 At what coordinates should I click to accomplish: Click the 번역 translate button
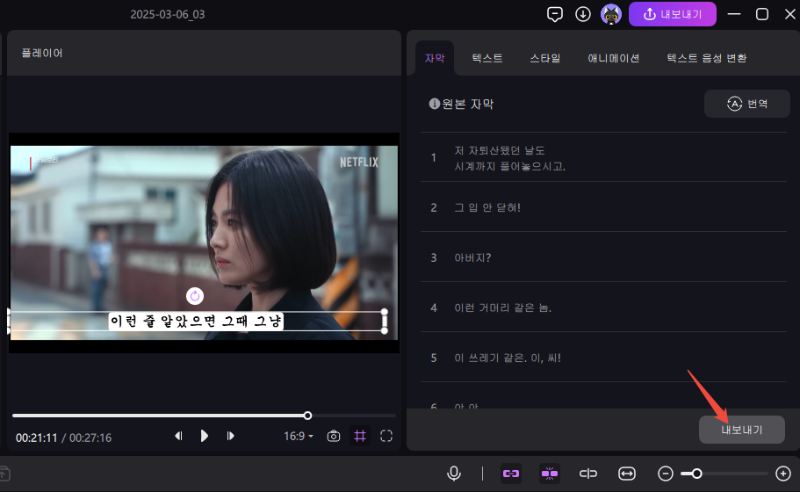747,104
